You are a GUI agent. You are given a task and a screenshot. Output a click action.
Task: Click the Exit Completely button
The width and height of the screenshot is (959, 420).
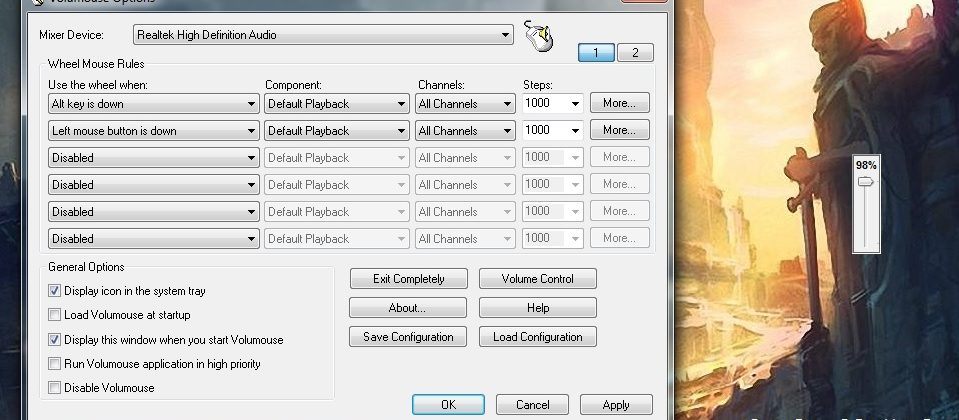click(x=408, y=279)
